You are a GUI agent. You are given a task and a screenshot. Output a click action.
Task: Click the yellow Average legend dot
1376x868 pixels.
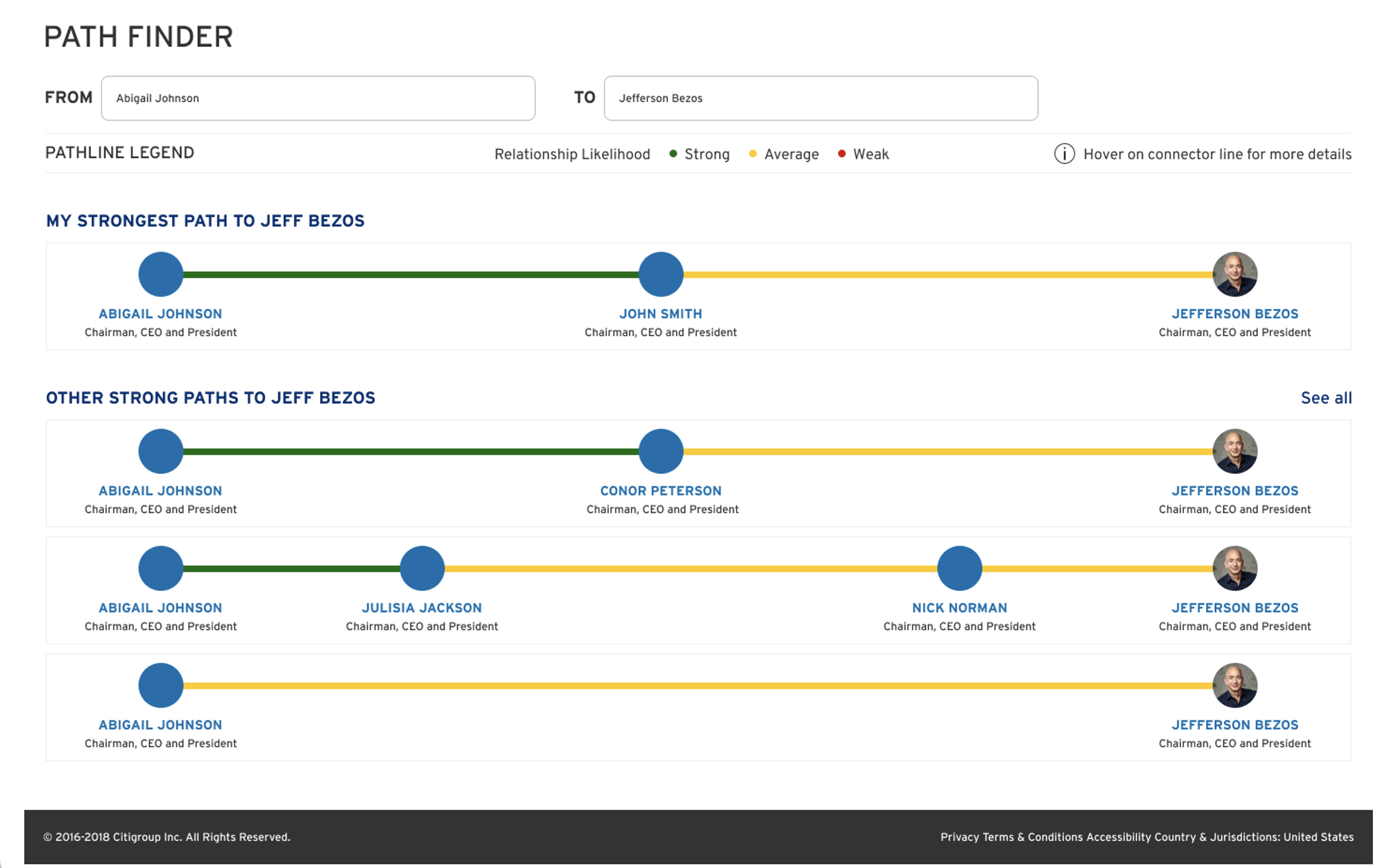pyautogui.click(x=753, y=154)
